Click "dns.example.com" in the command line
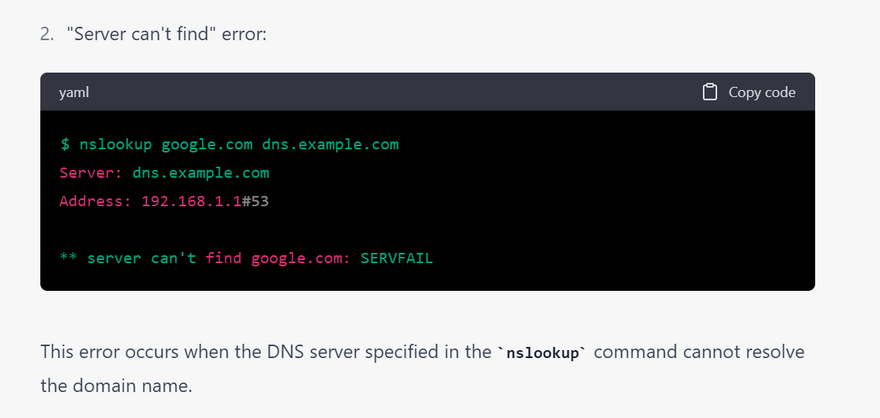880x418 pixels. (x=330, y=144)
